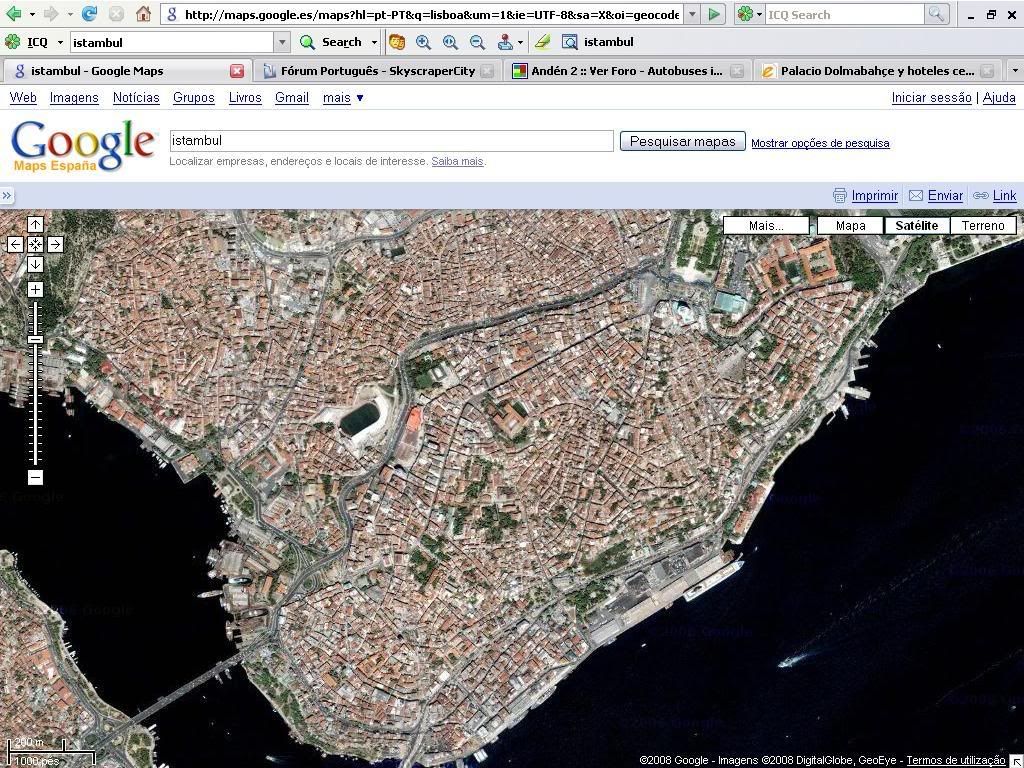Switch map view to Terreno
Viewport: 1024px width, 768px height.
point(982,225)
